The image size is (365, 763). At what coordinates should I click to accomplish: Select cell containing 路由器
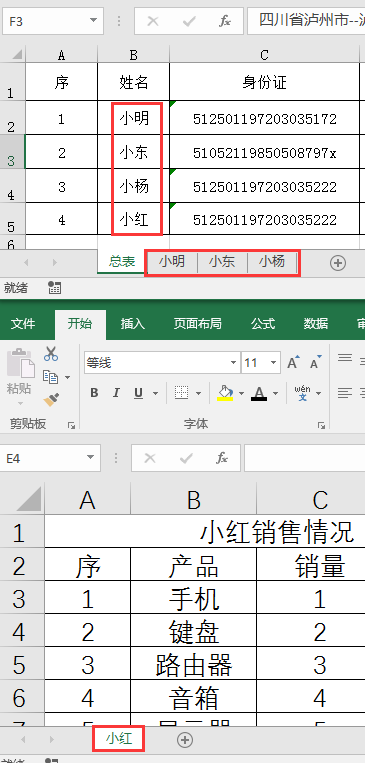193,664
